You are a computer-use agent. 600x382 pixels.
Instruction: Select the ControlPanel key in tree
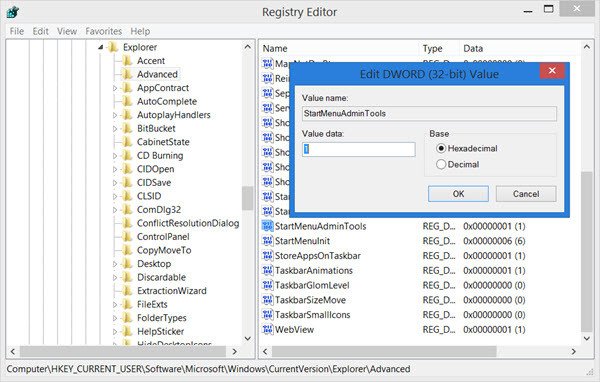[x=163, y=237]
